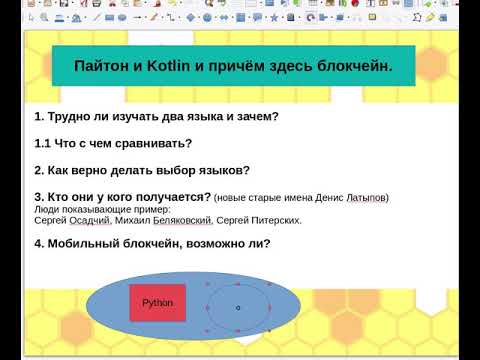Activate the Zoom magnifier tool

click(x=44, y=18)
